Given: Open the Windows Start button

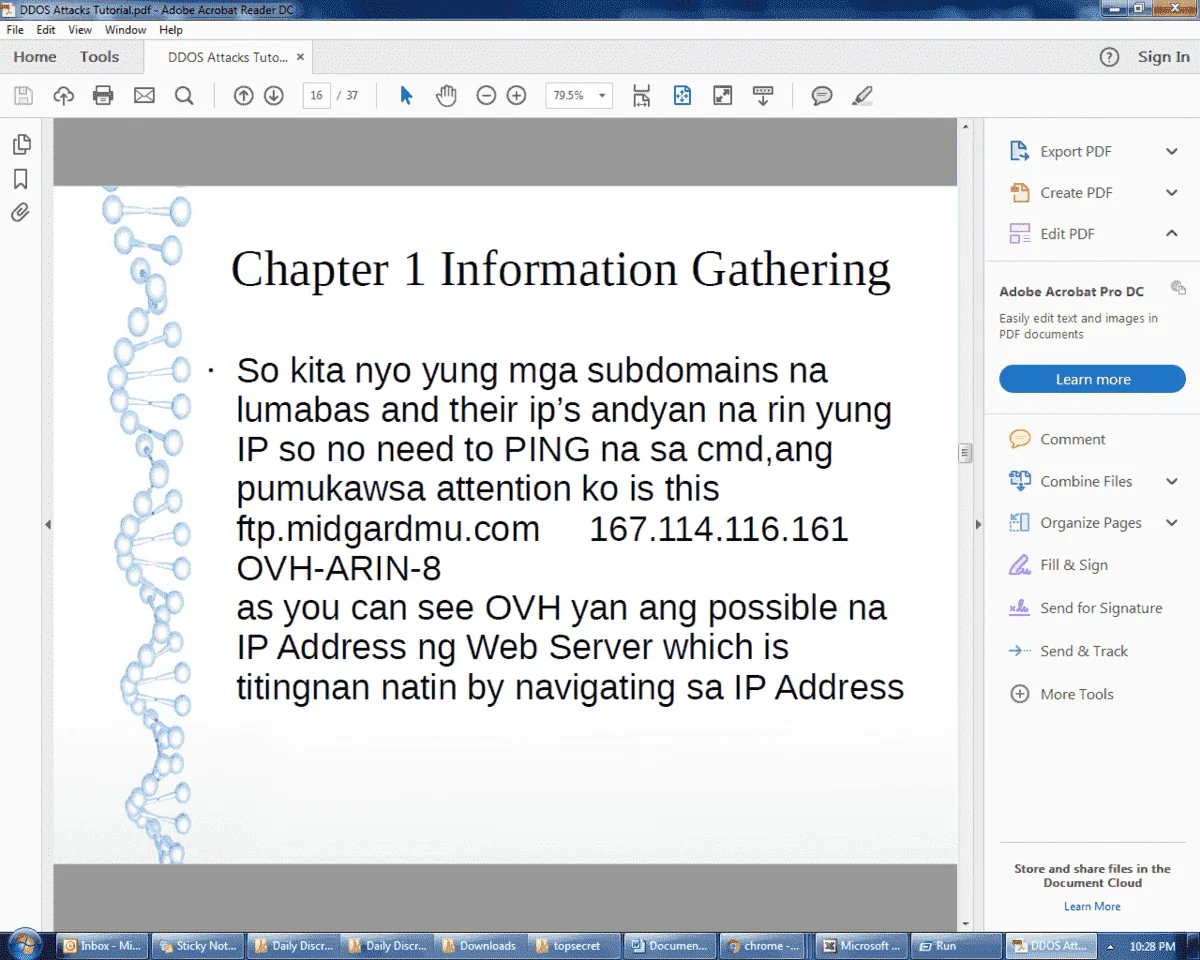Looking at the screenshot, I should point(26,944).
